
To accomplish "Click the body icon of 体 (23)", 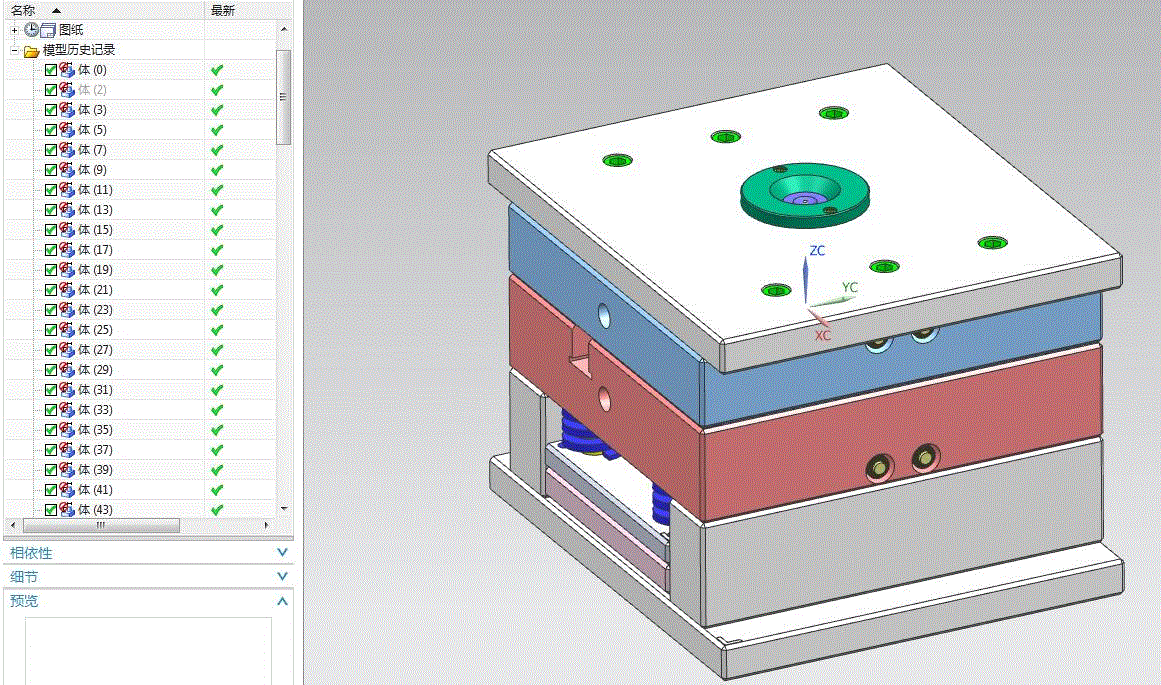I will [x=67, y=310].
